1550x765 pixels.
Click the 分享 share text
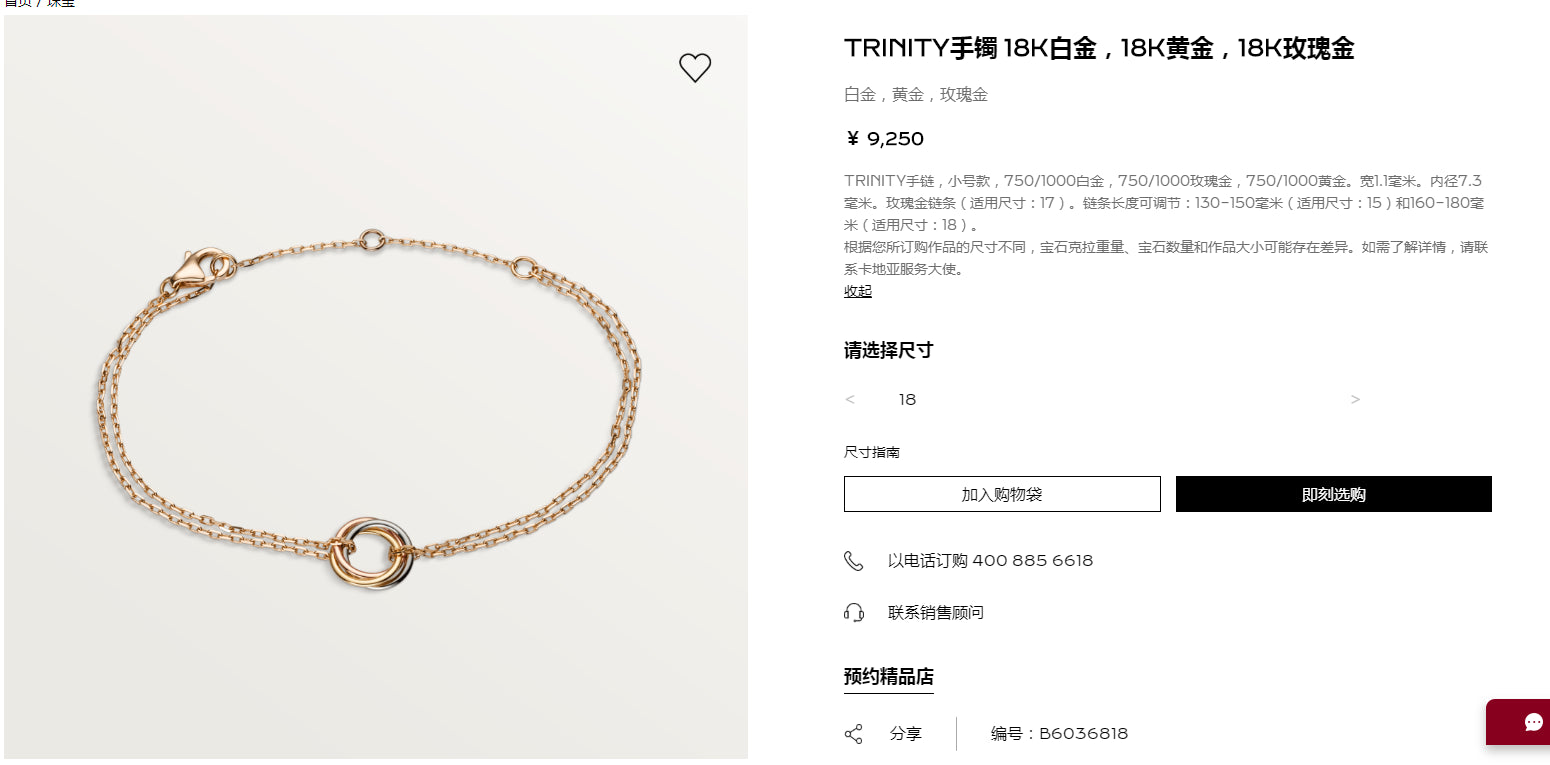pos(906,734)
